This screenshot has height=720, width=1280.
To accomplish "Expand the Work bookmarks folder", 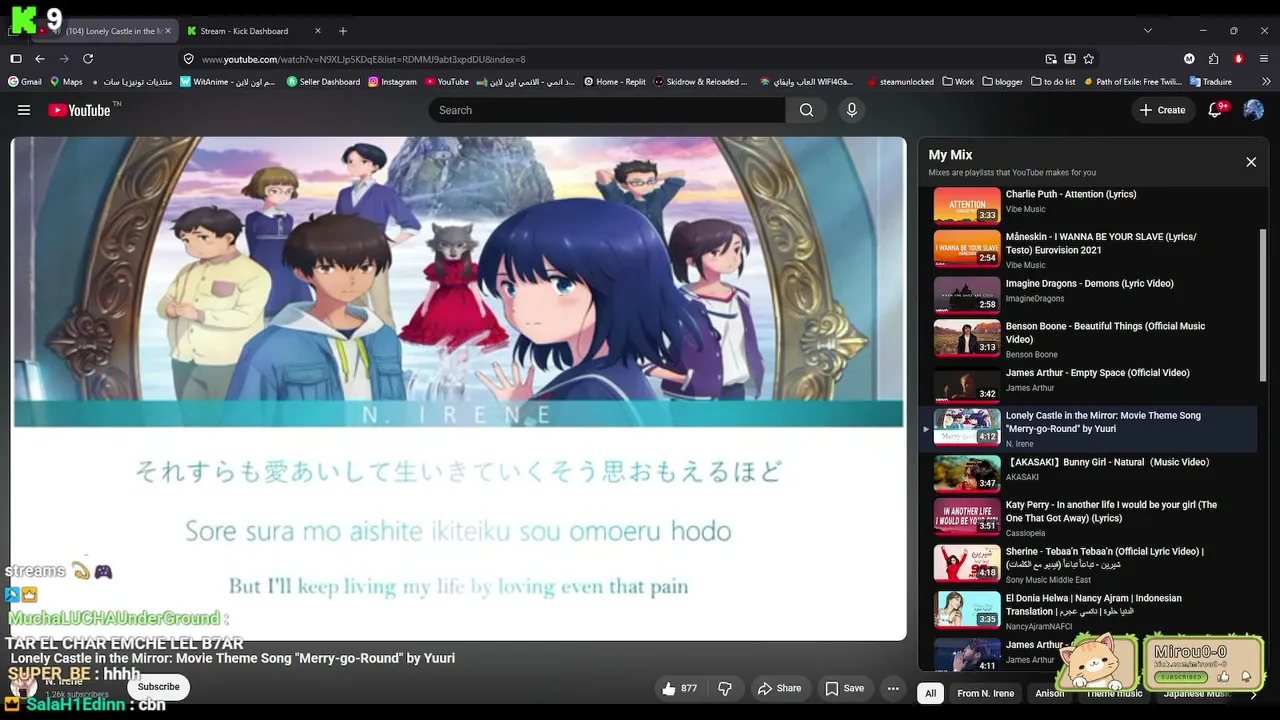I will coord(958,82).
